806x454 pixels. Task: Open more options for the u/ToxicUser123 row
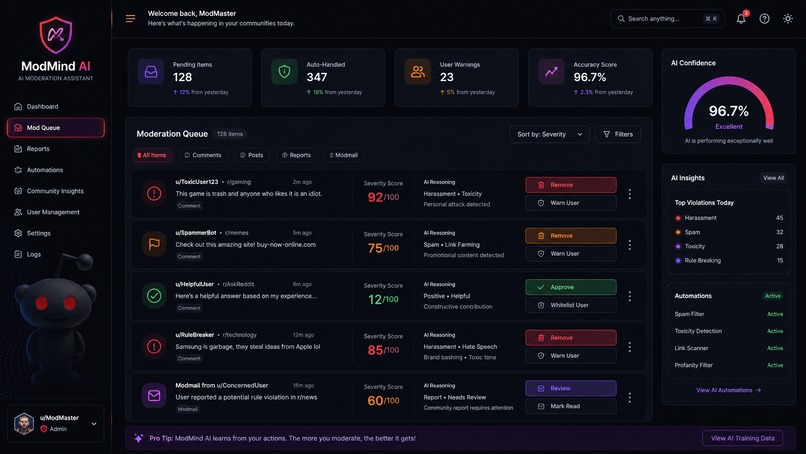(630, 194)
